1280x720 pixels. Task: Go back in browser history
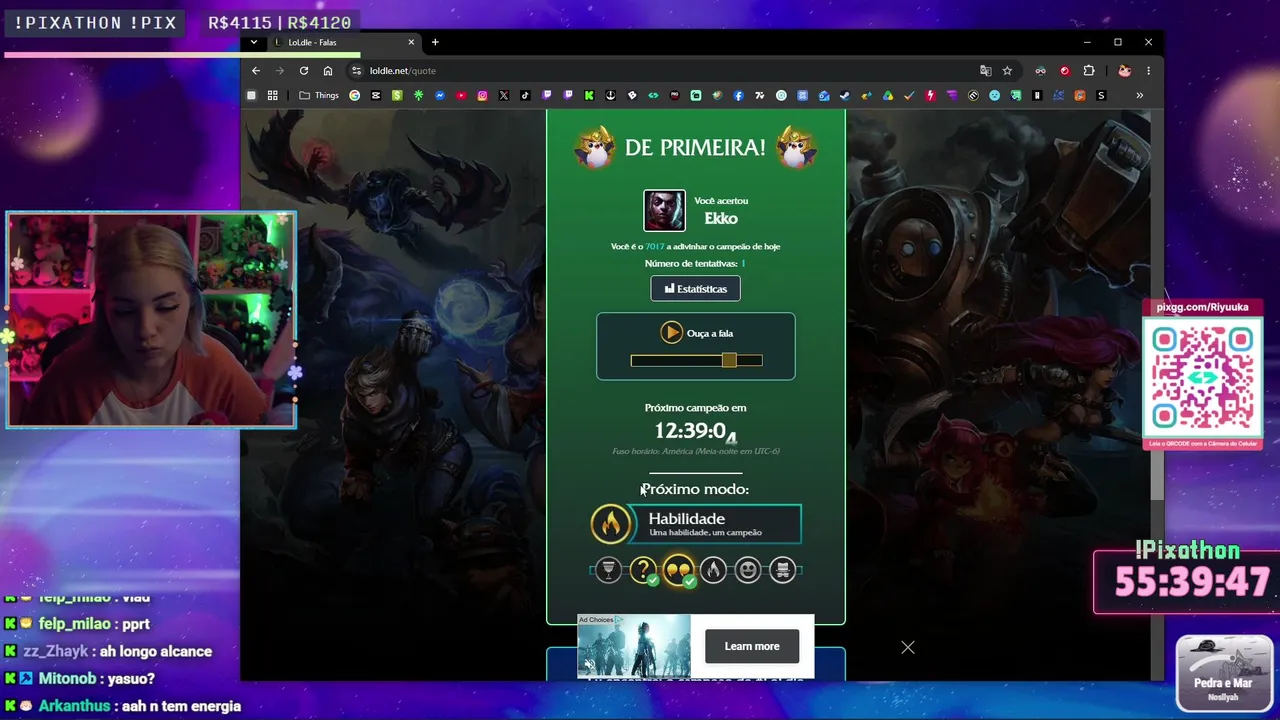coord(256,71)
